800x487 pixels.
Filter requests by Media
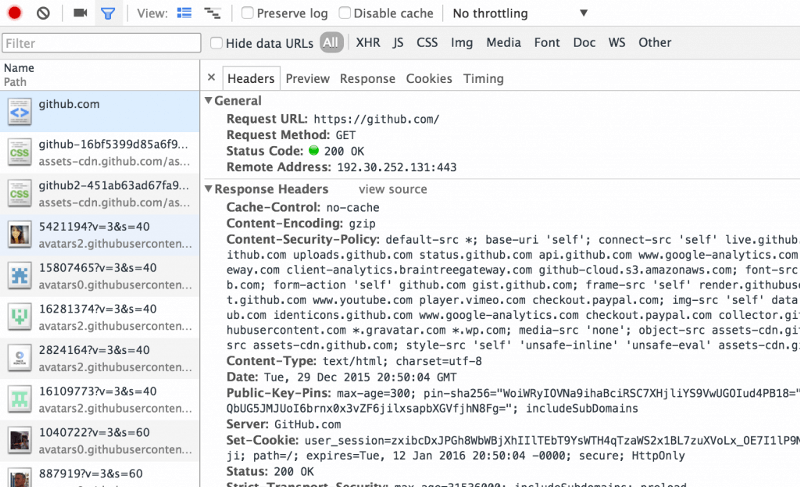(503, 42)
